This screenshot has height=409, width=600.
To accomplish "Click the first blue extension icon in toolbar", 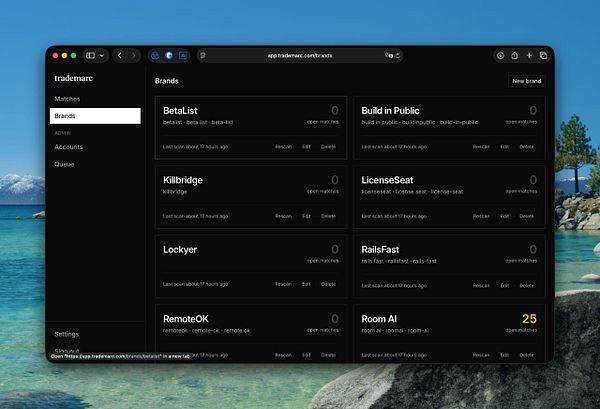I will [x=155, y=55].
